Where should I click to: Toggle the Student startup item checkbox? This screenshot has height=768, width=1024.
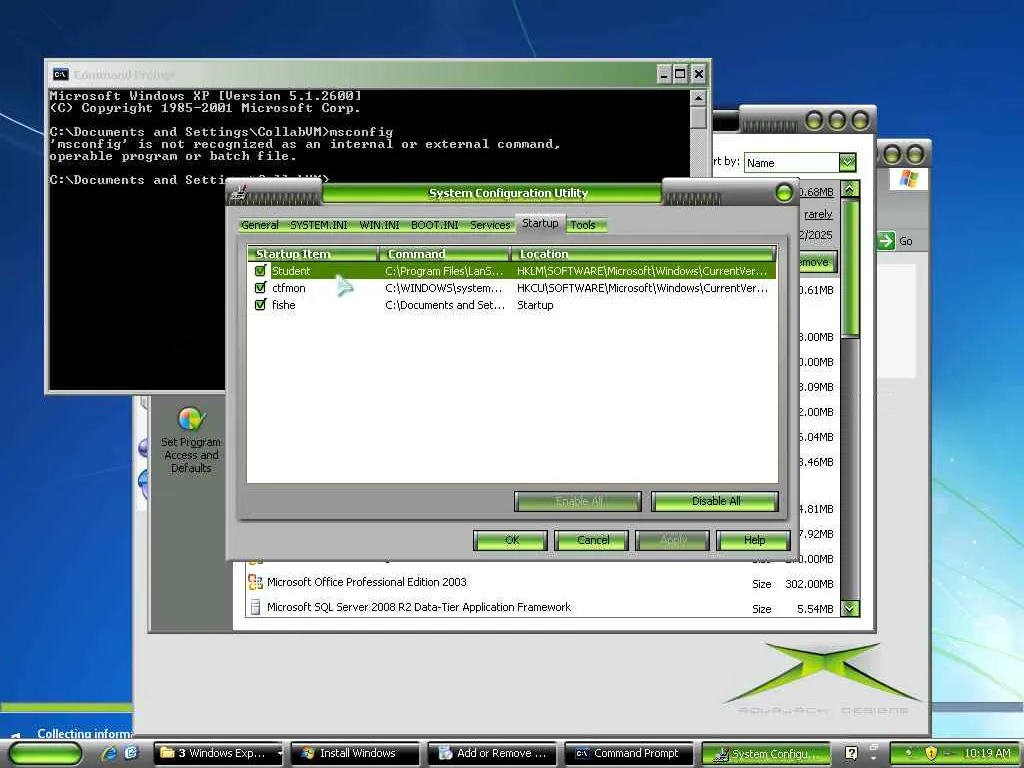pos(261,270)
